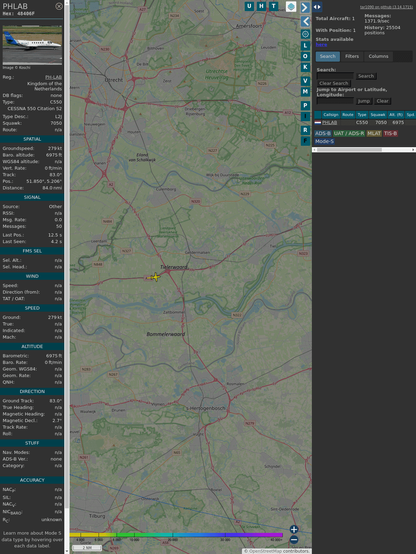Screen dimensions: 416x554
Task: Click the Clear button next to Jump
Action: pos(382,101)
